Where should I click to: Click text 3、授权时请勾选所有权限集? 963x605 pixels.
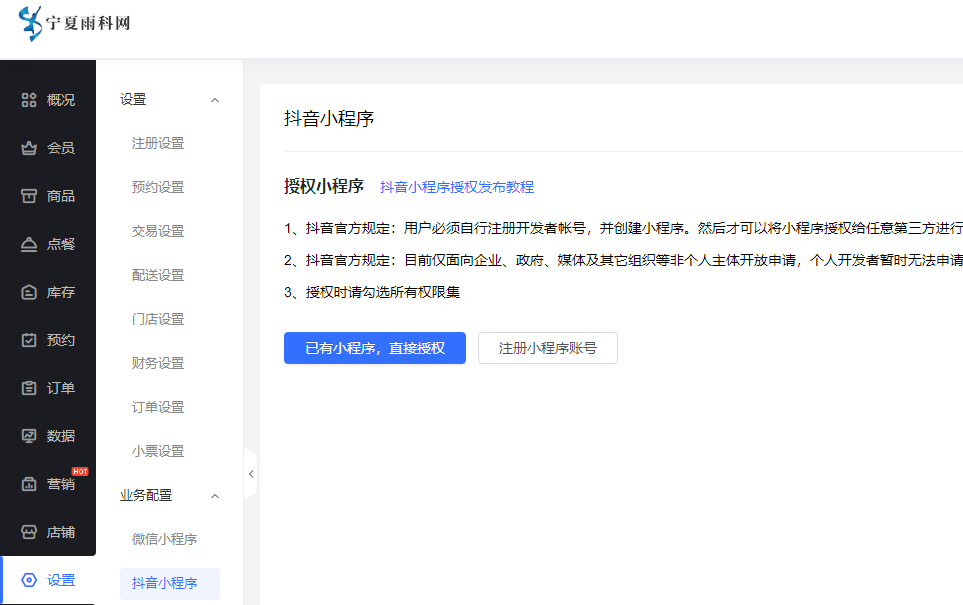tap(372, 292)
